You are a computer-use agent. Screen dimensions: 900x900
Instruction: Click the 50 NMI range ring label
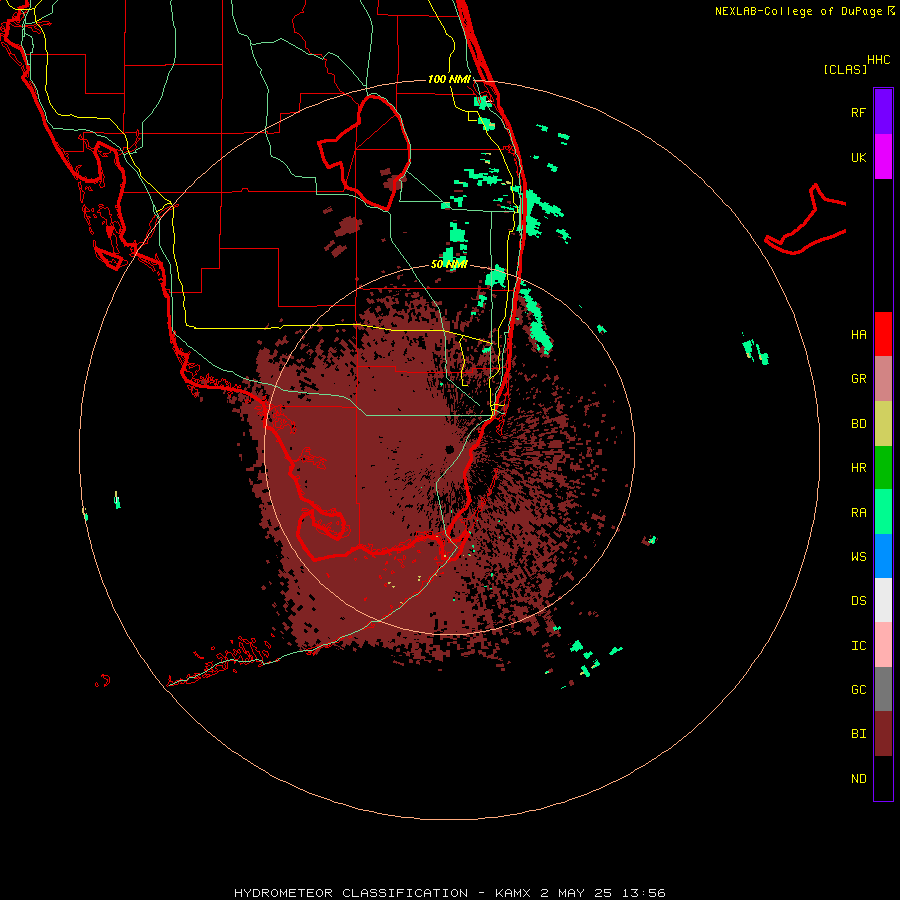point(449,265)
